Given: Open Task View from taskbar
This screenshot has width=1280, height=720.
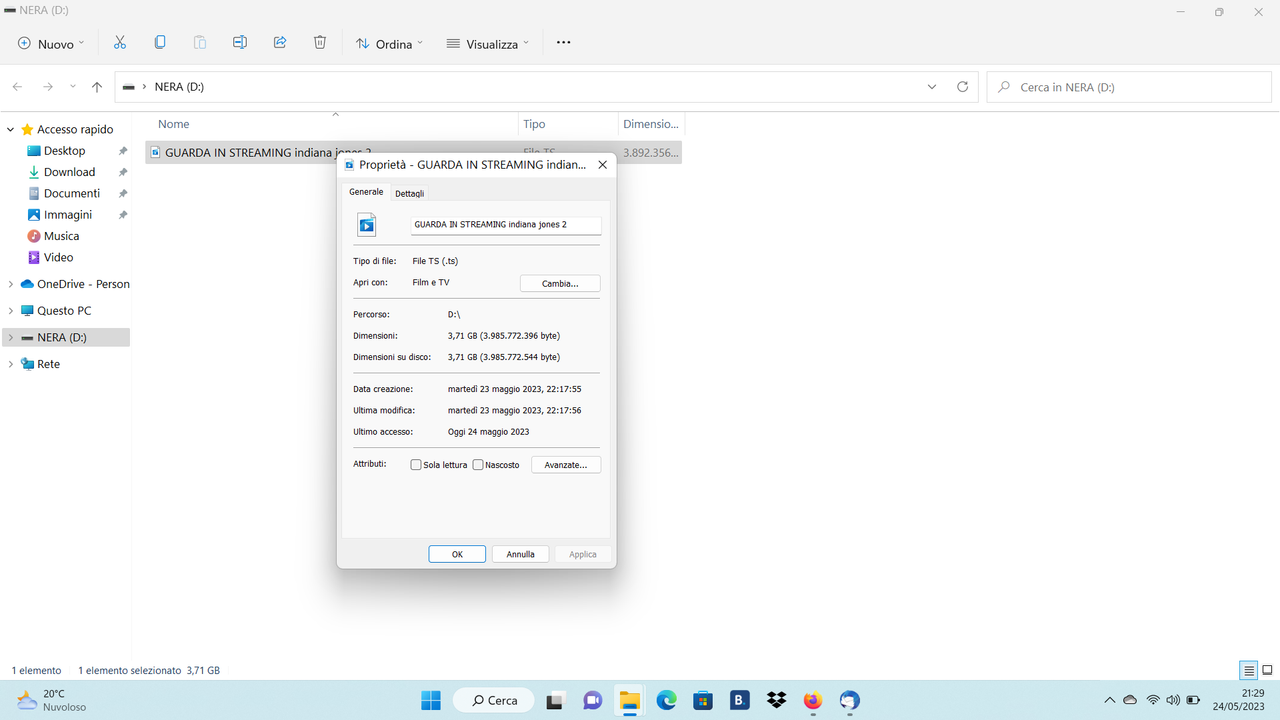Looking at the screenshot, I should click(x=555, y=700).
